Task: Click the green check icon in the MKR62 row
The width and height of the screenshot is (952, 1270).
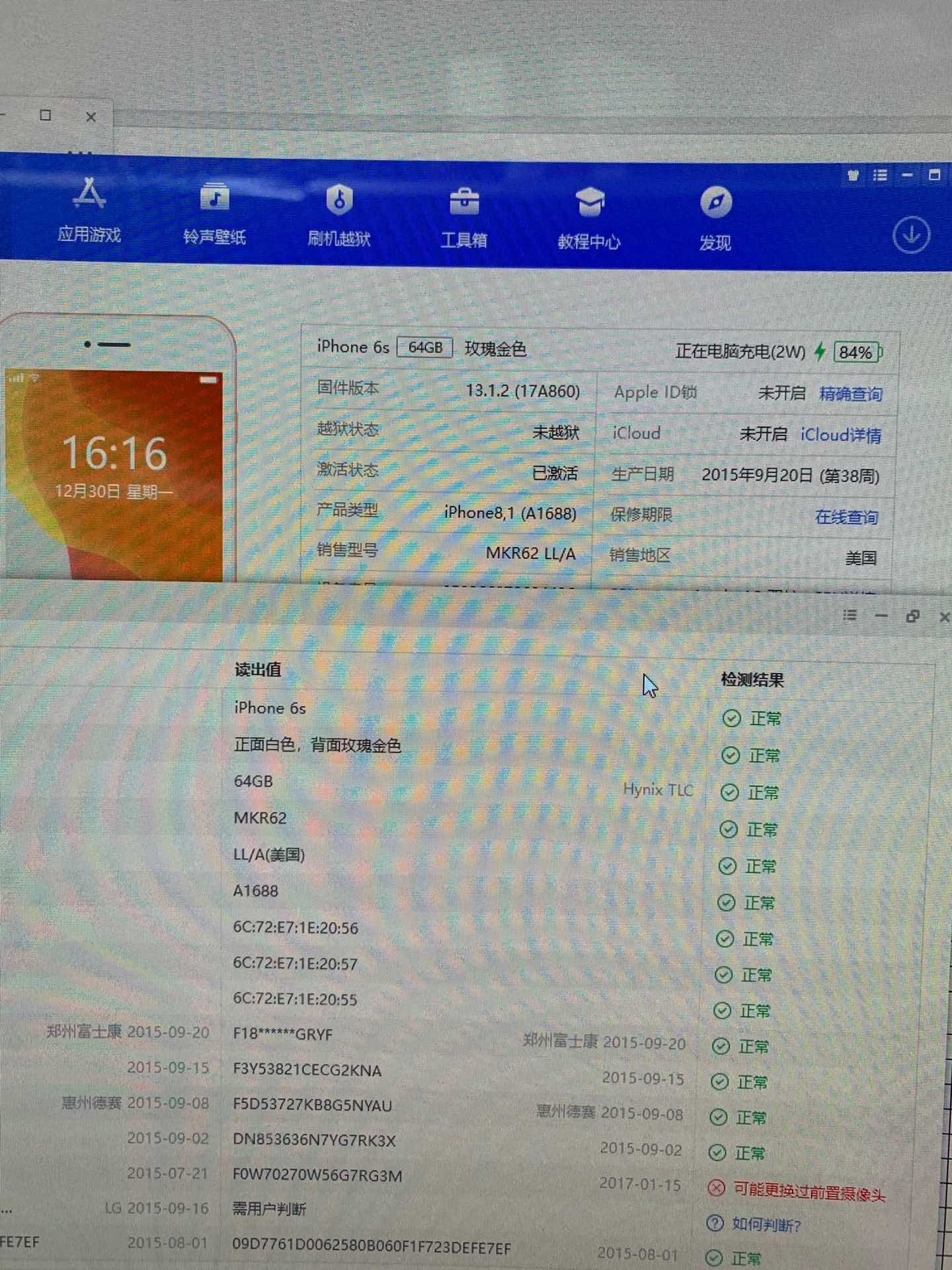Action: click(728, 829)
